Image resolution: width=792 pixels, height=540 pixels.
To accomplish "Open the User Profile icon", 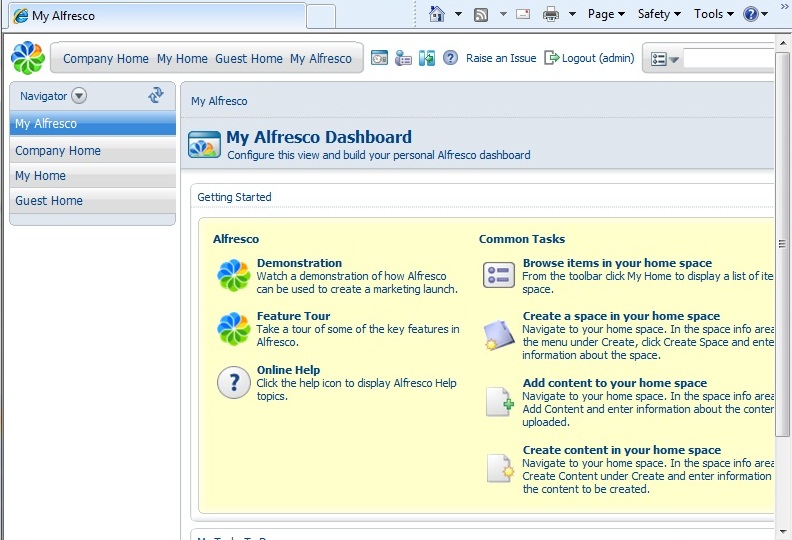I will [x=403, y=58].
